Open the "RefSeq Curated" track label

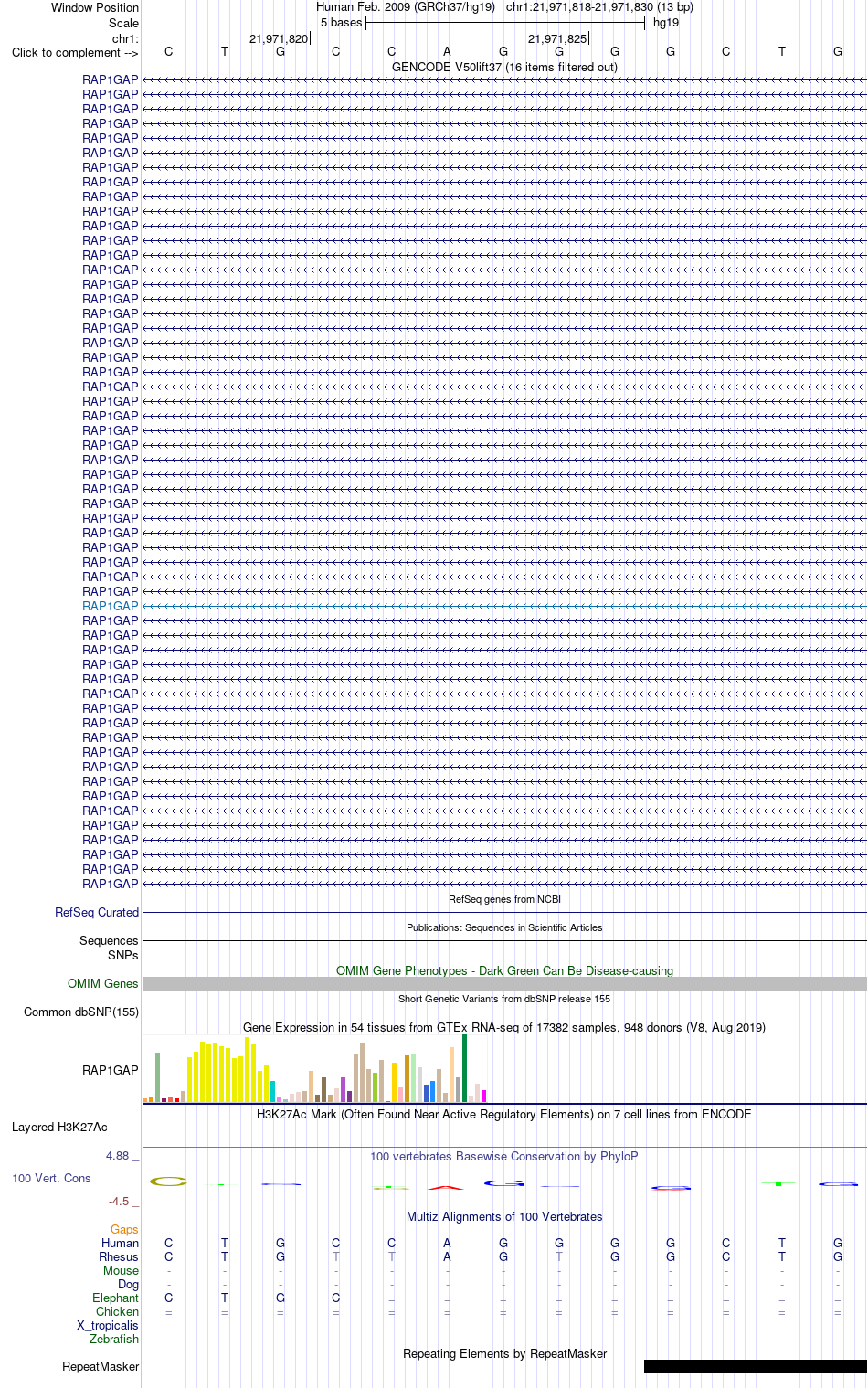(x=97, y=912)
